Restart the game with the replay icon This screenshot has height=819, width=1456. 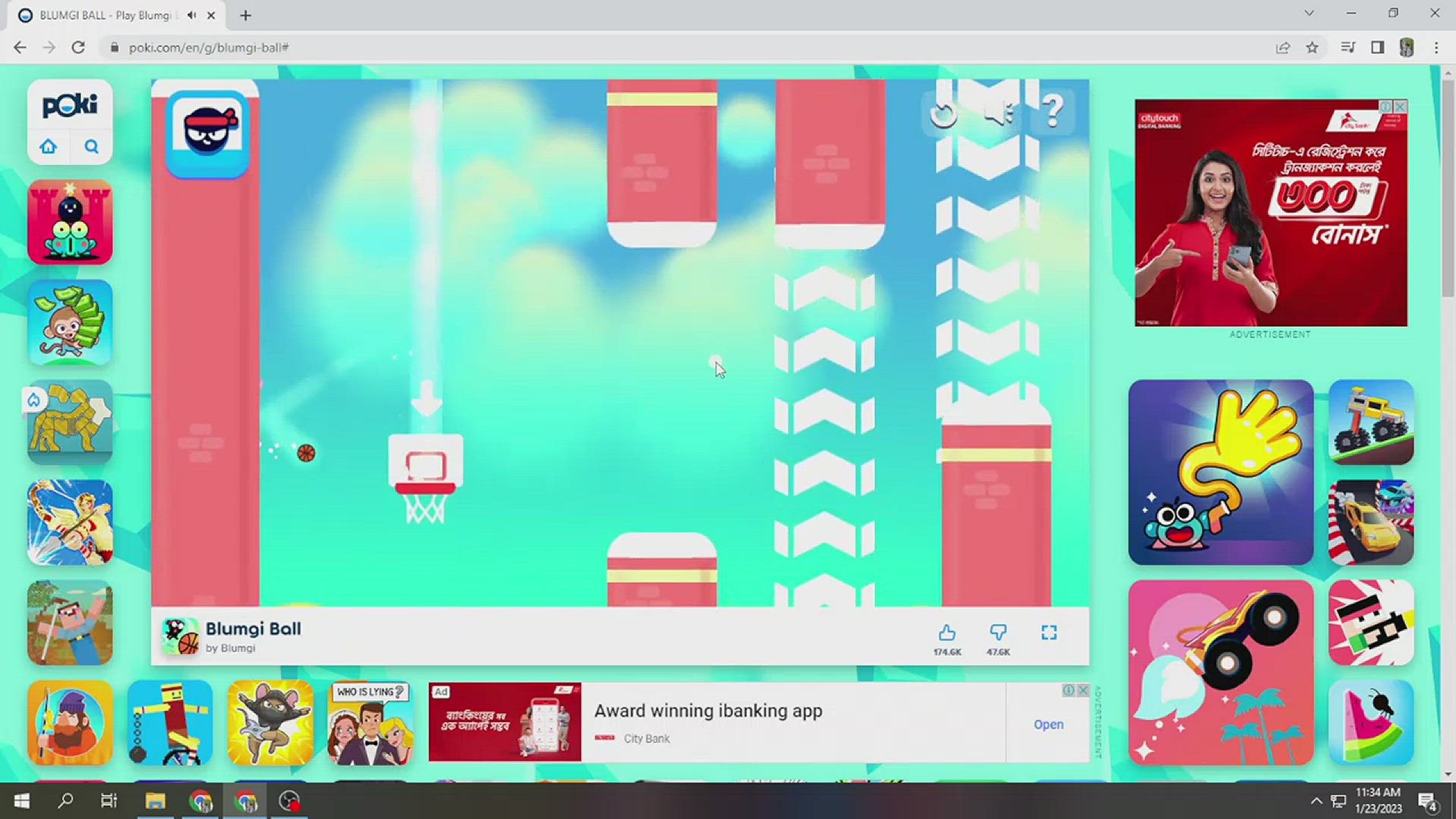tap(944, 115)
